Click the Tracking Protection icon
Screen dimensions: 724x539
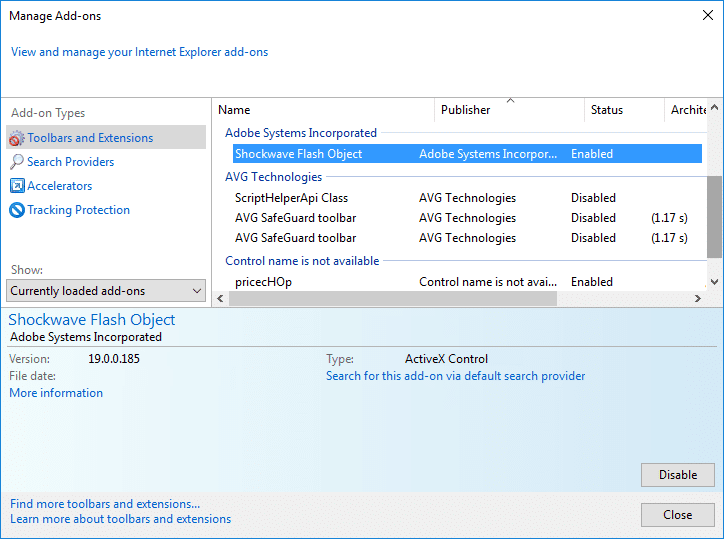click(16, 210)
